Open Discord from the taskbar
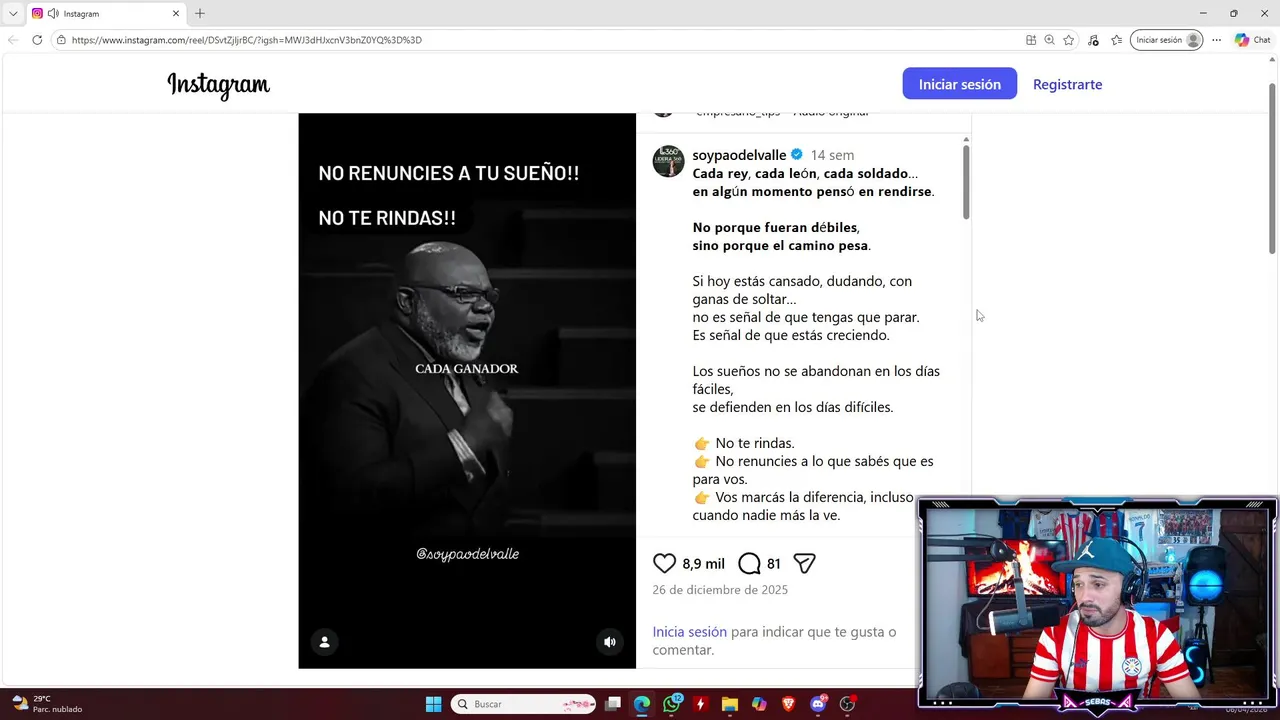 [818, 704]
